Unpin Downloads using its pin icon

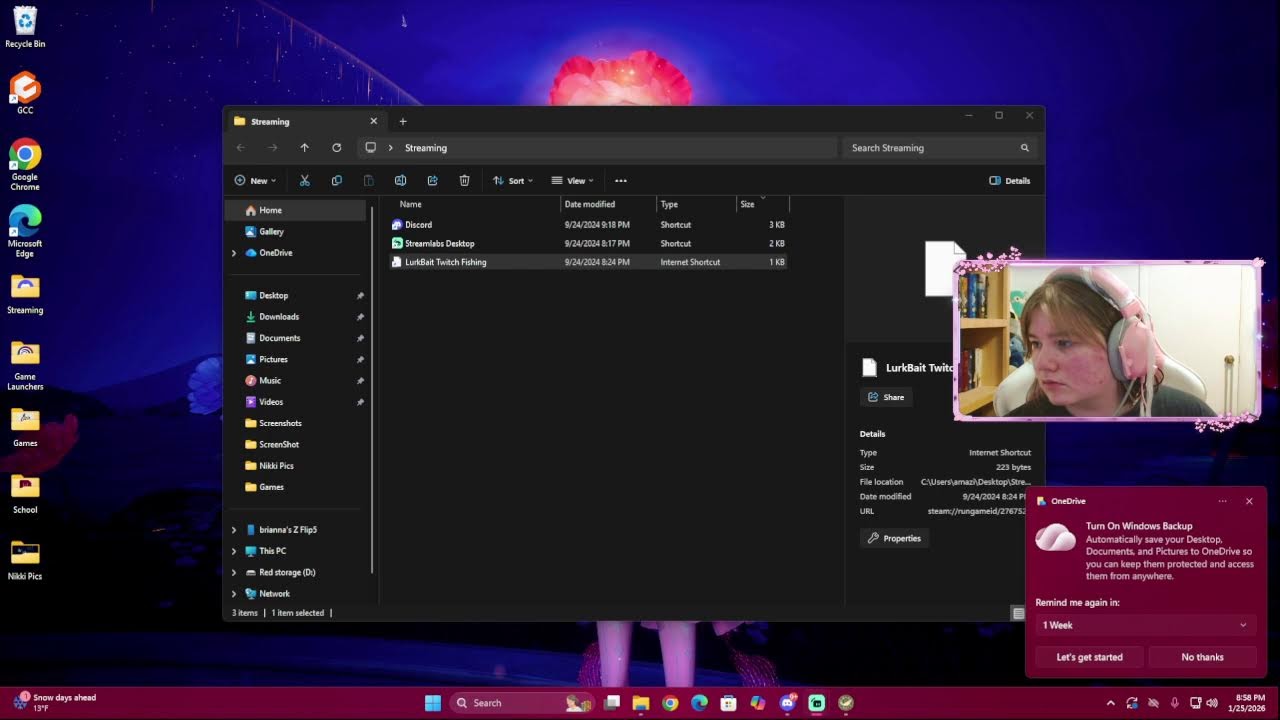[360, 317]
